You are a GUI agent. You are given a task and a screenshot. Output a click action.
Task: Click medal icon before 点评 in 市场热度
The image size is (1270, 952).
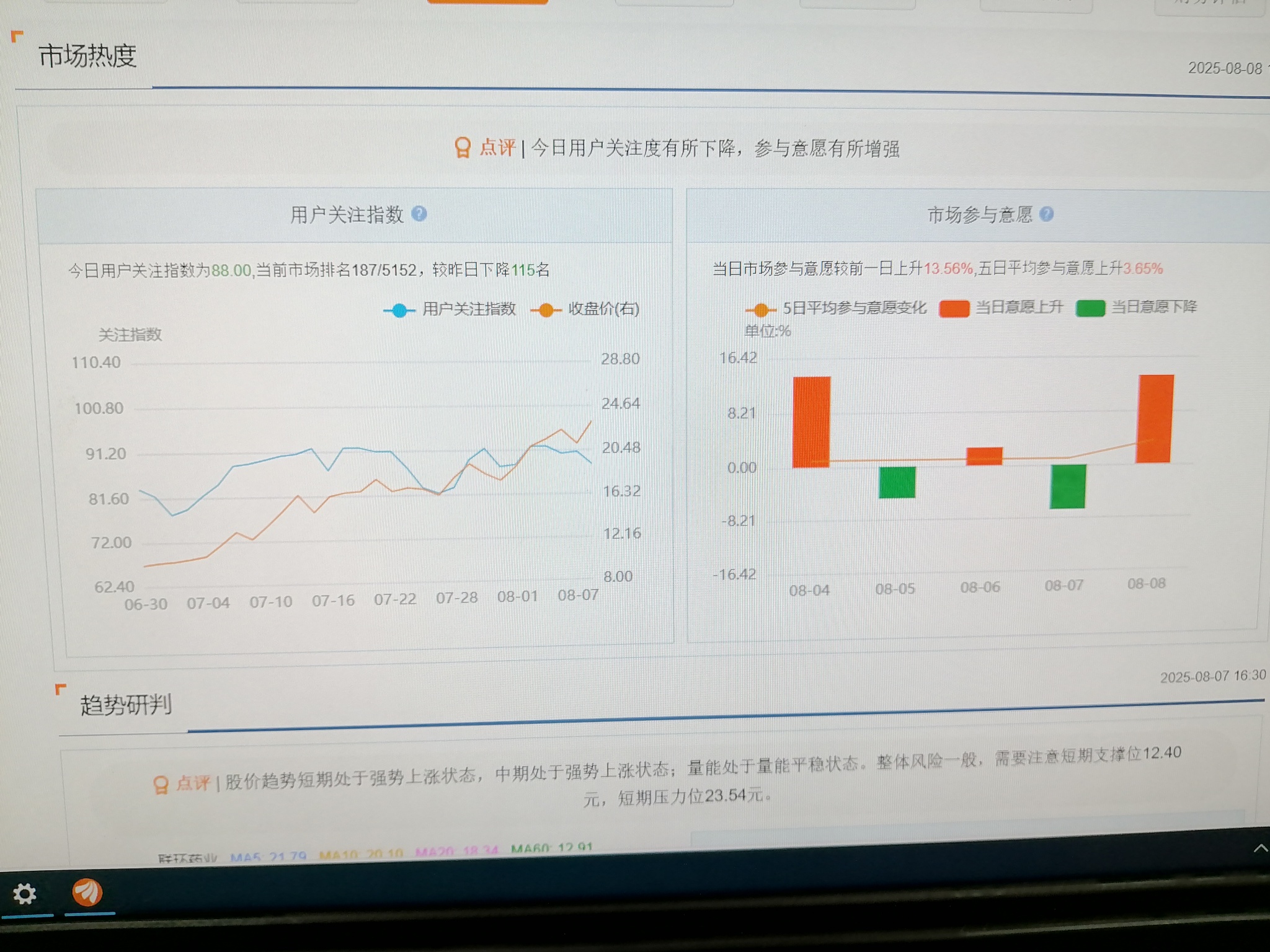463,148
